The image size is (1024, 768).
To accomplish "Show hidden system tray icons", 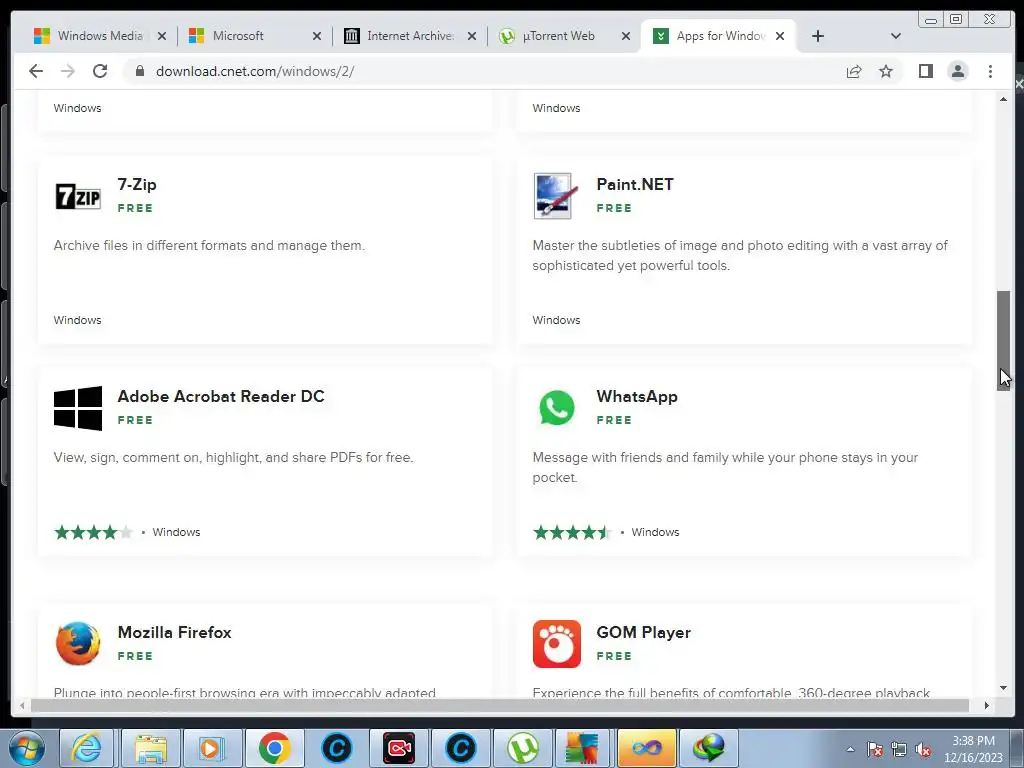I will [850, 750].
